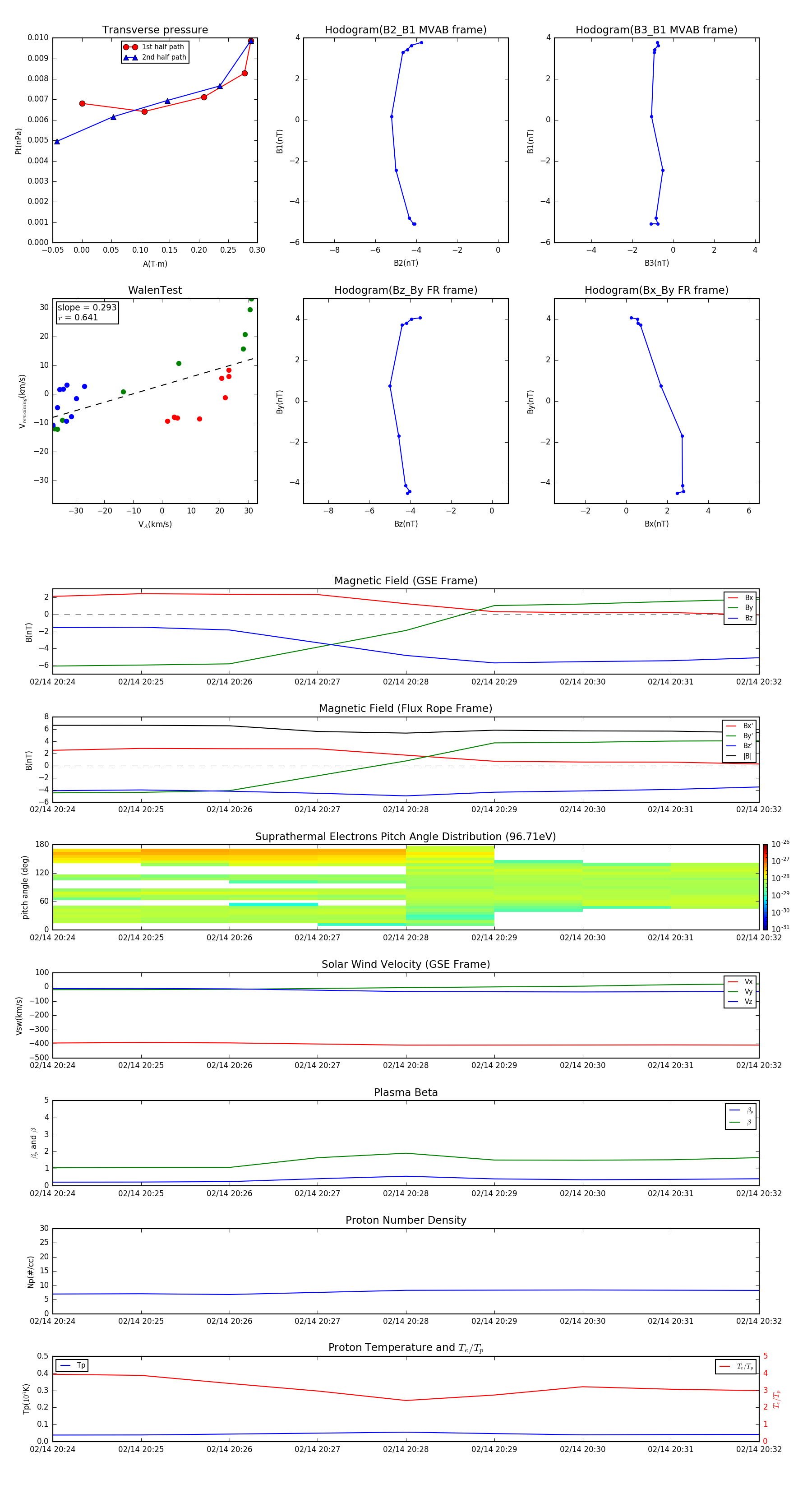Viewport: 812px width, 1489px height.
Task: Click the Te/Tp legend entry
Action: click(736, 1366)
